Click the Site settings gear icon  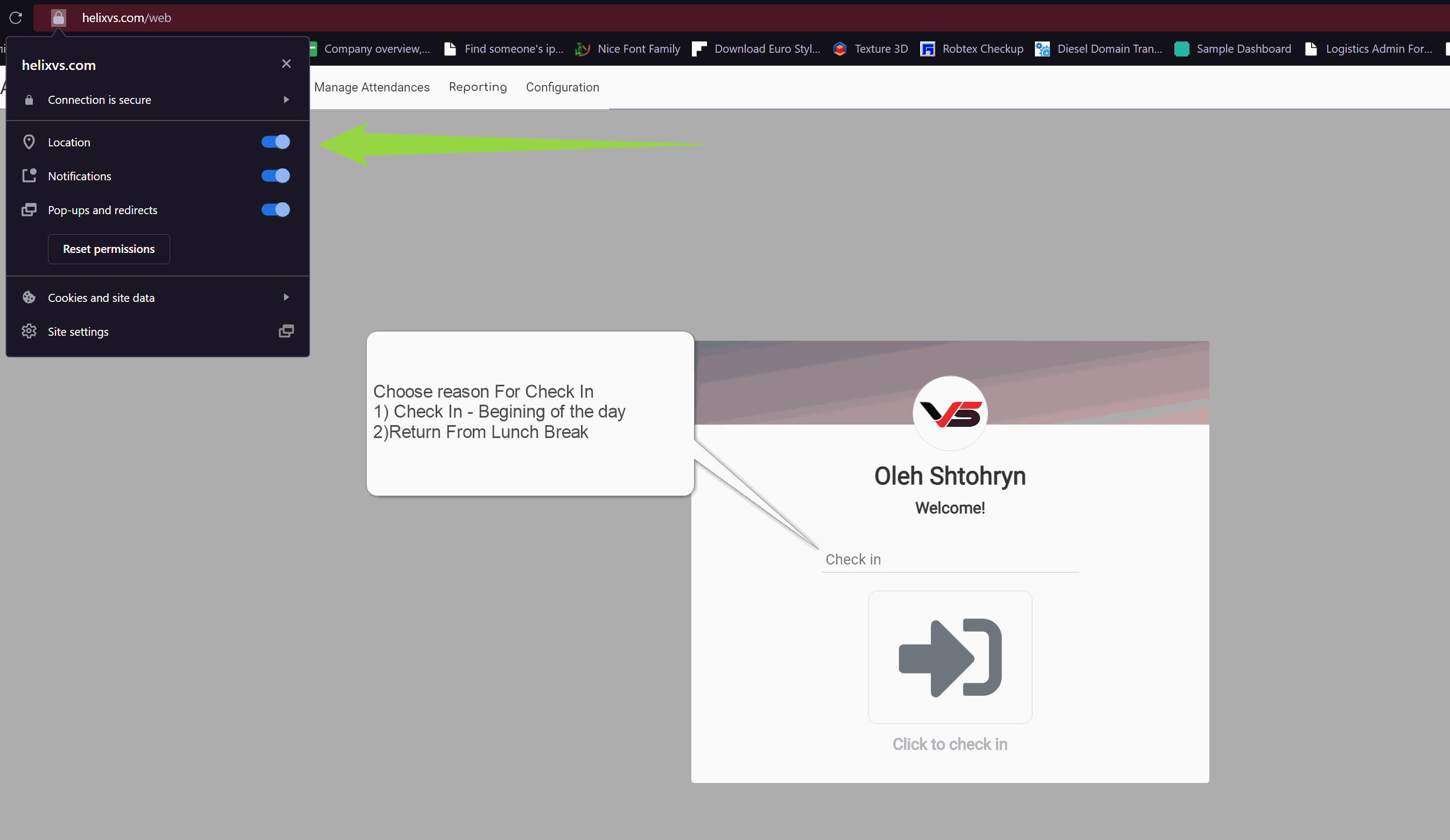30,331
